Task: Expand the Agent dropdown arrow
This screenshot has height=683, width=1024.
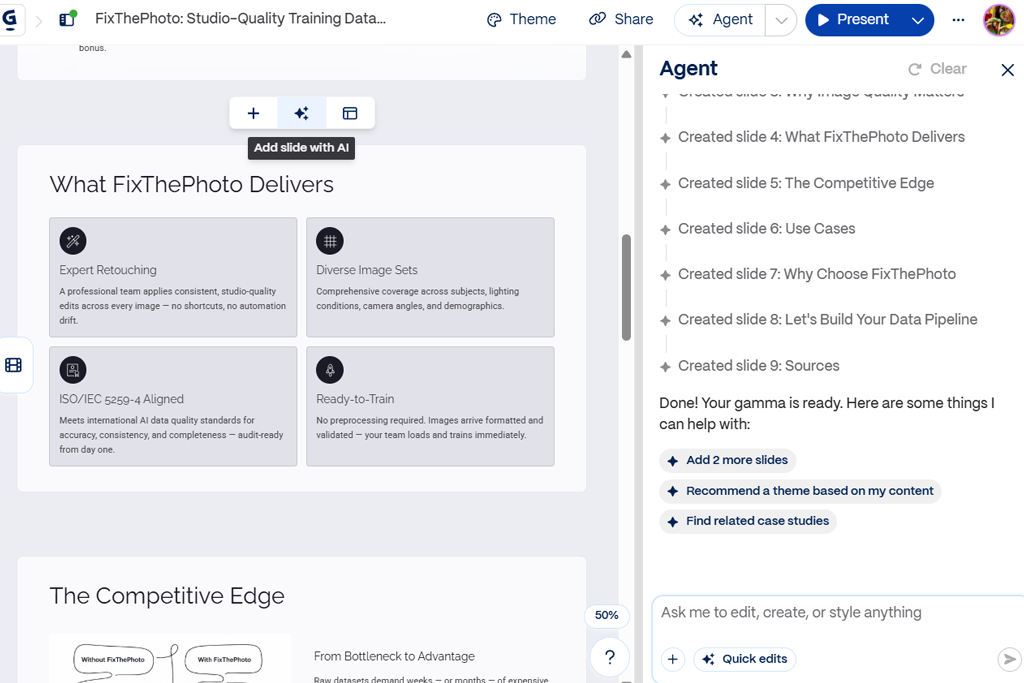Action: (x=781, y=20)
